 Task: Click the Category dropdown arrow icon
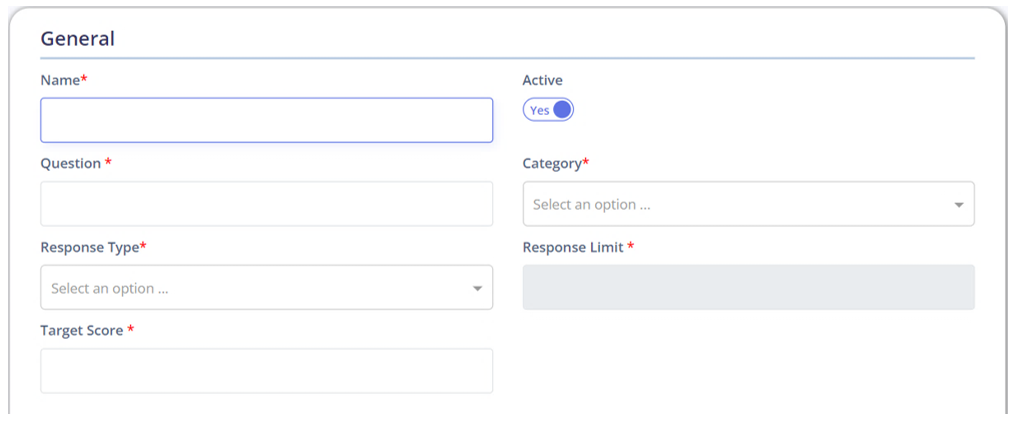959,205
